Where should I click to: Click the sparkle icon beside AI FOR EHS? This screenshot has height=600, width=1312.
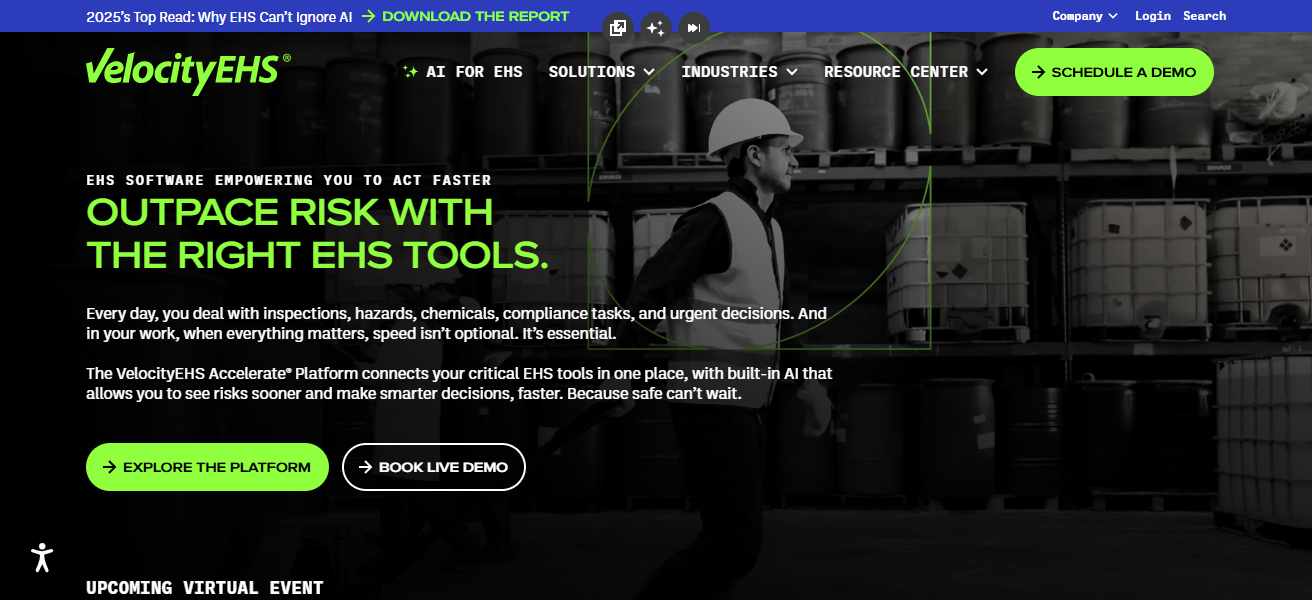pos(410,72)
